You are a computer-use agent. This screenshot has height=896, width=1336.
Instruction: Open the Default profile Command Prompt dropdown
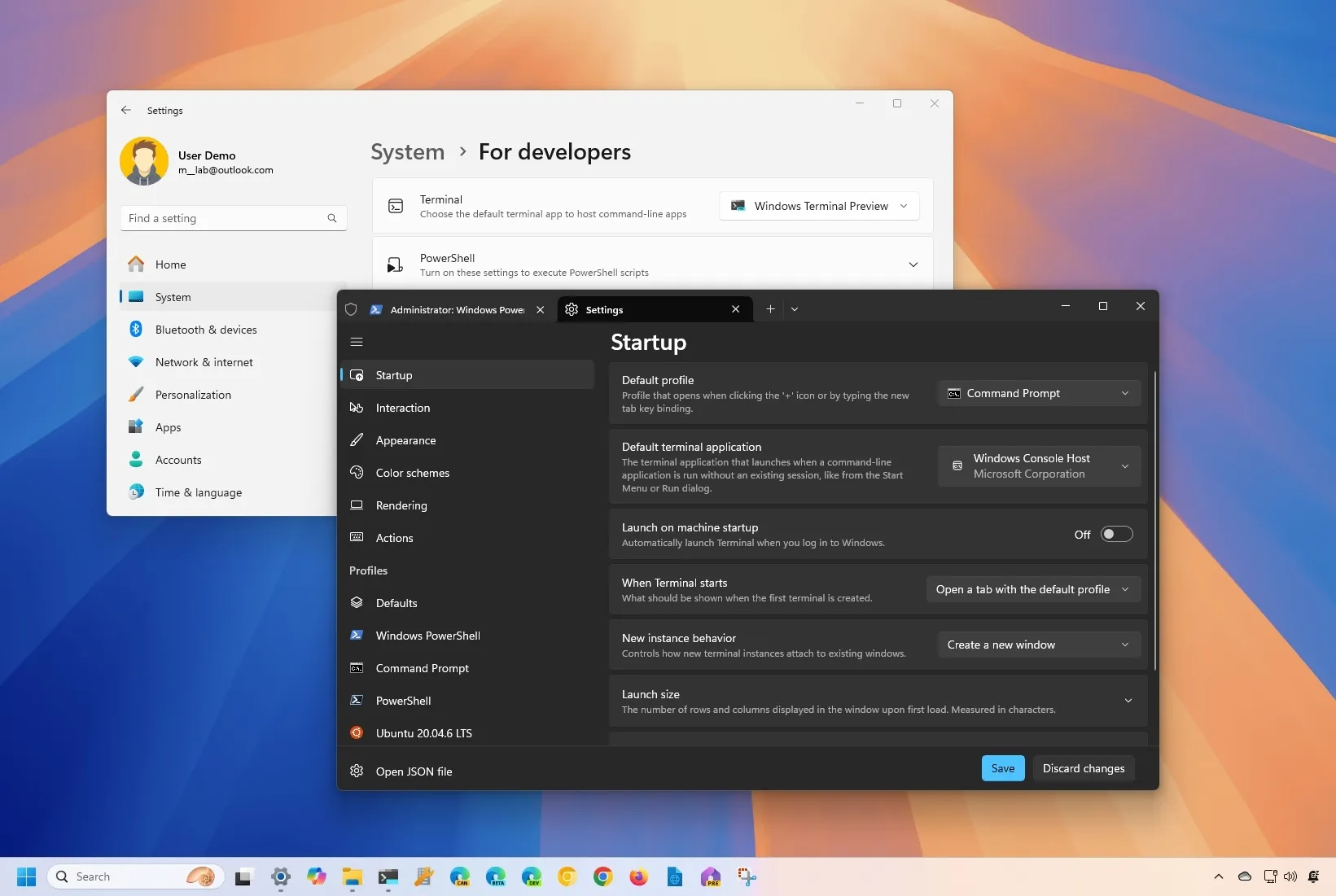1039,393
